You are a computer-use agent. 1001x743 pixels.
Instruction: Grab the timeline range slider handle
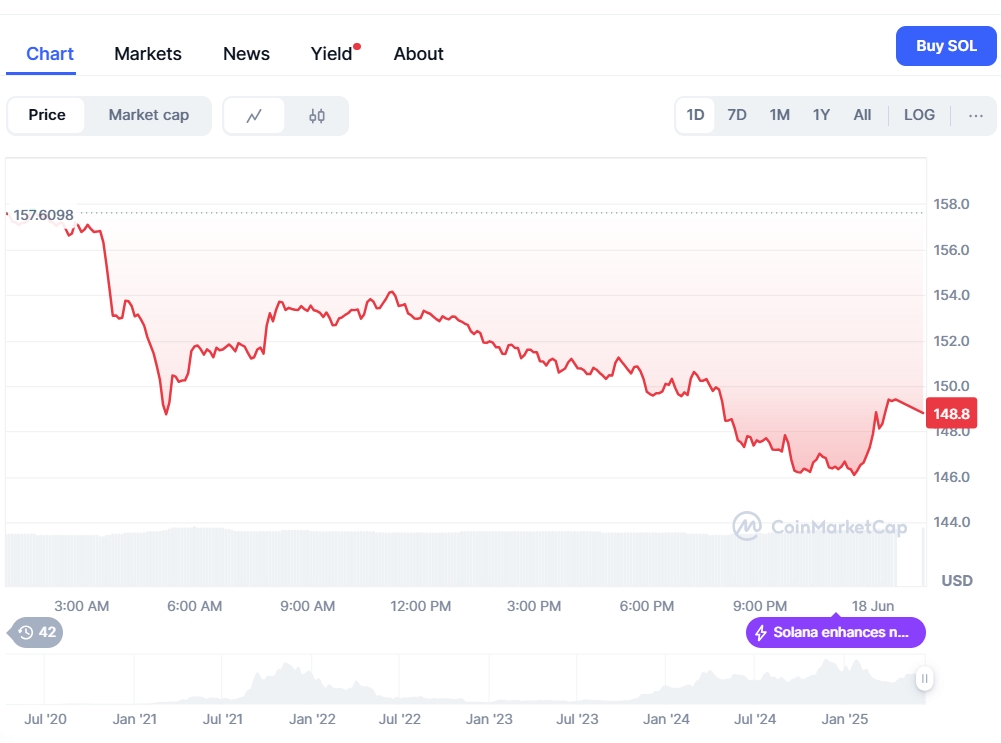(925, 679)
